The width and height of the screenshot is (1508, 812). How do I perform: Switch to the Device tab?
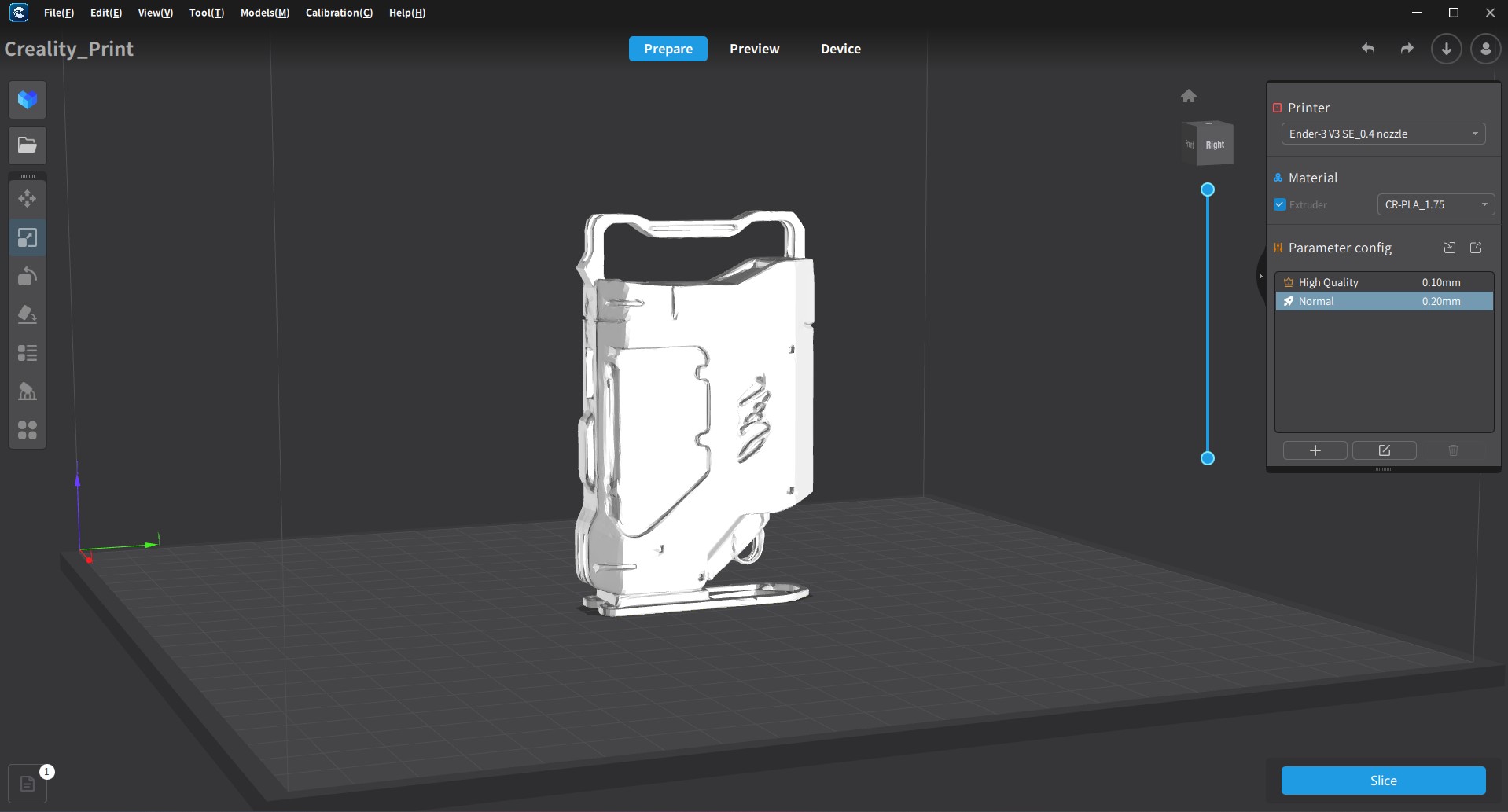point(841,49)
